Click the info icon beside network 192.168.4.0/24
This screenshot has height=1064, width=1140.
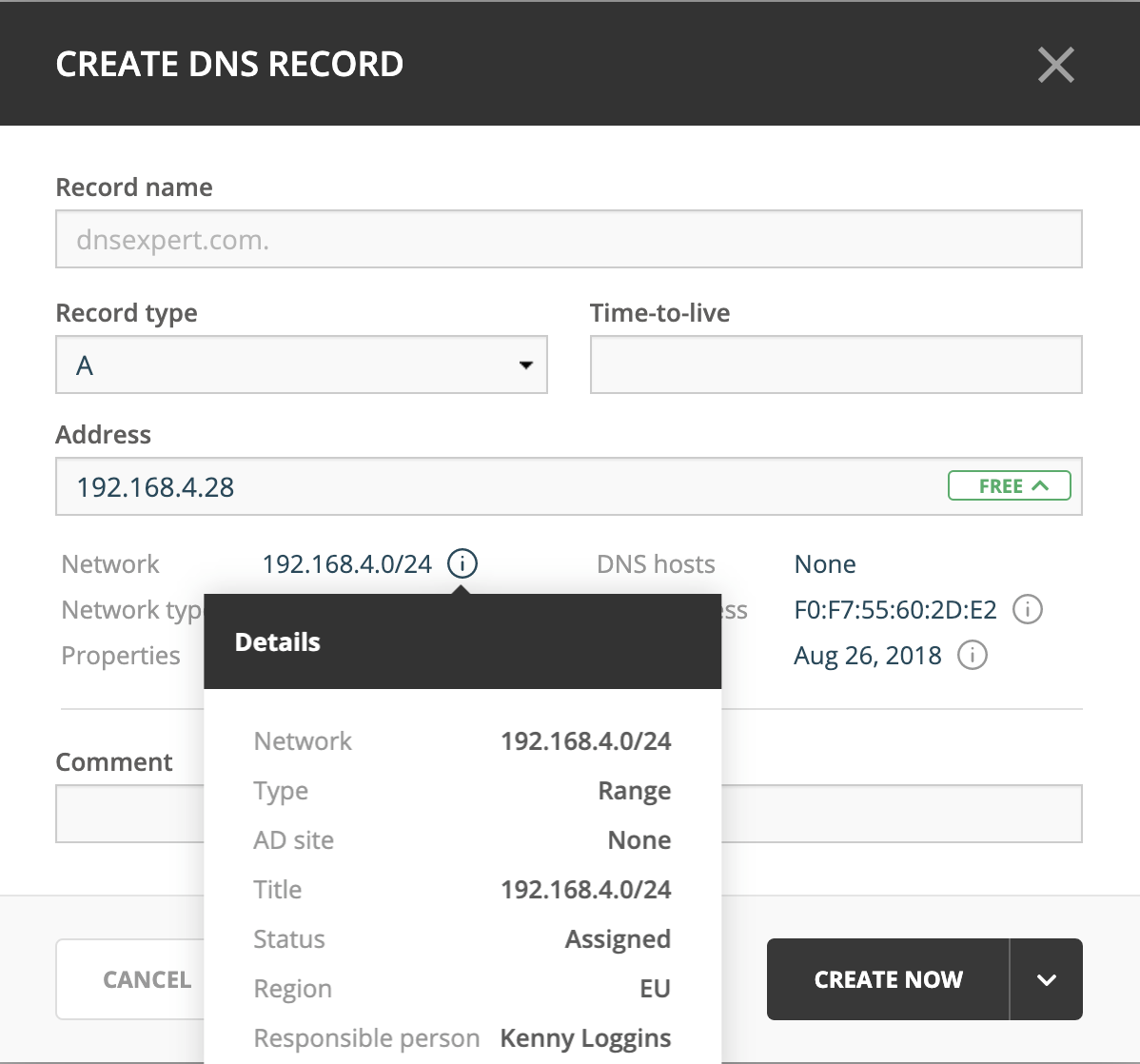462,563
